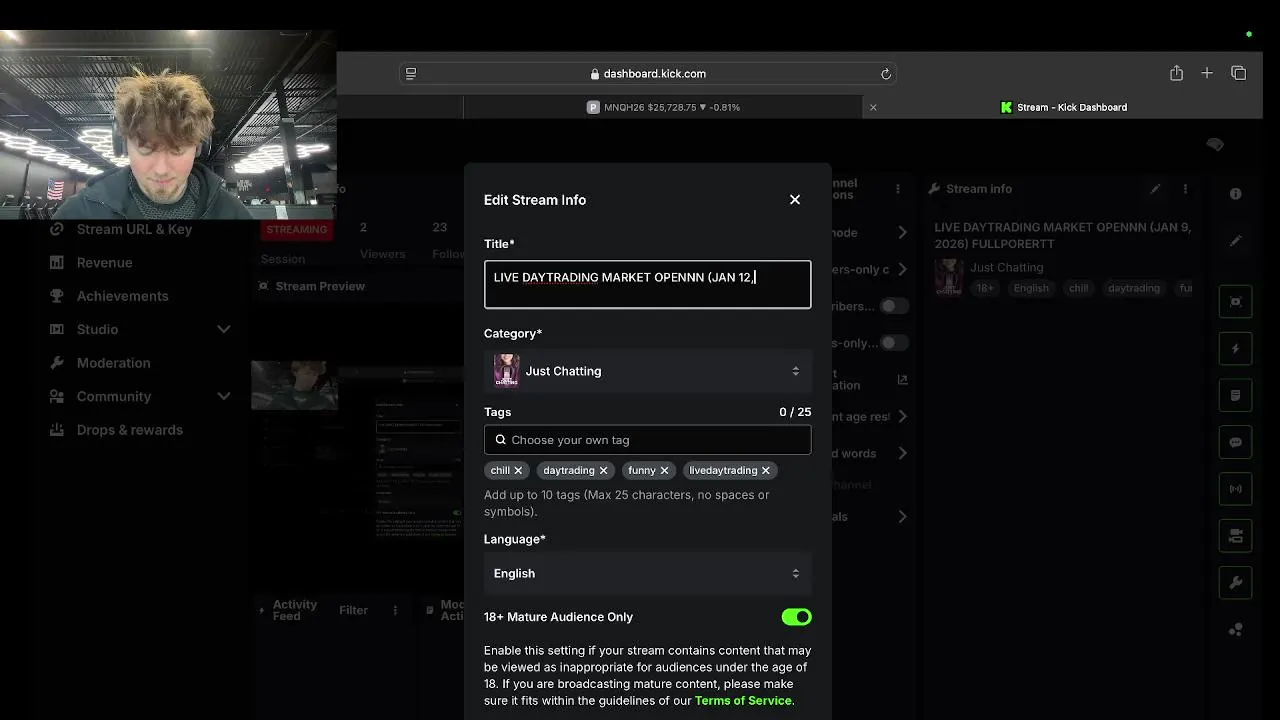Screen dimensions: 1280x720
Task: Open the Terms of Service link
Action: (743, 701)
